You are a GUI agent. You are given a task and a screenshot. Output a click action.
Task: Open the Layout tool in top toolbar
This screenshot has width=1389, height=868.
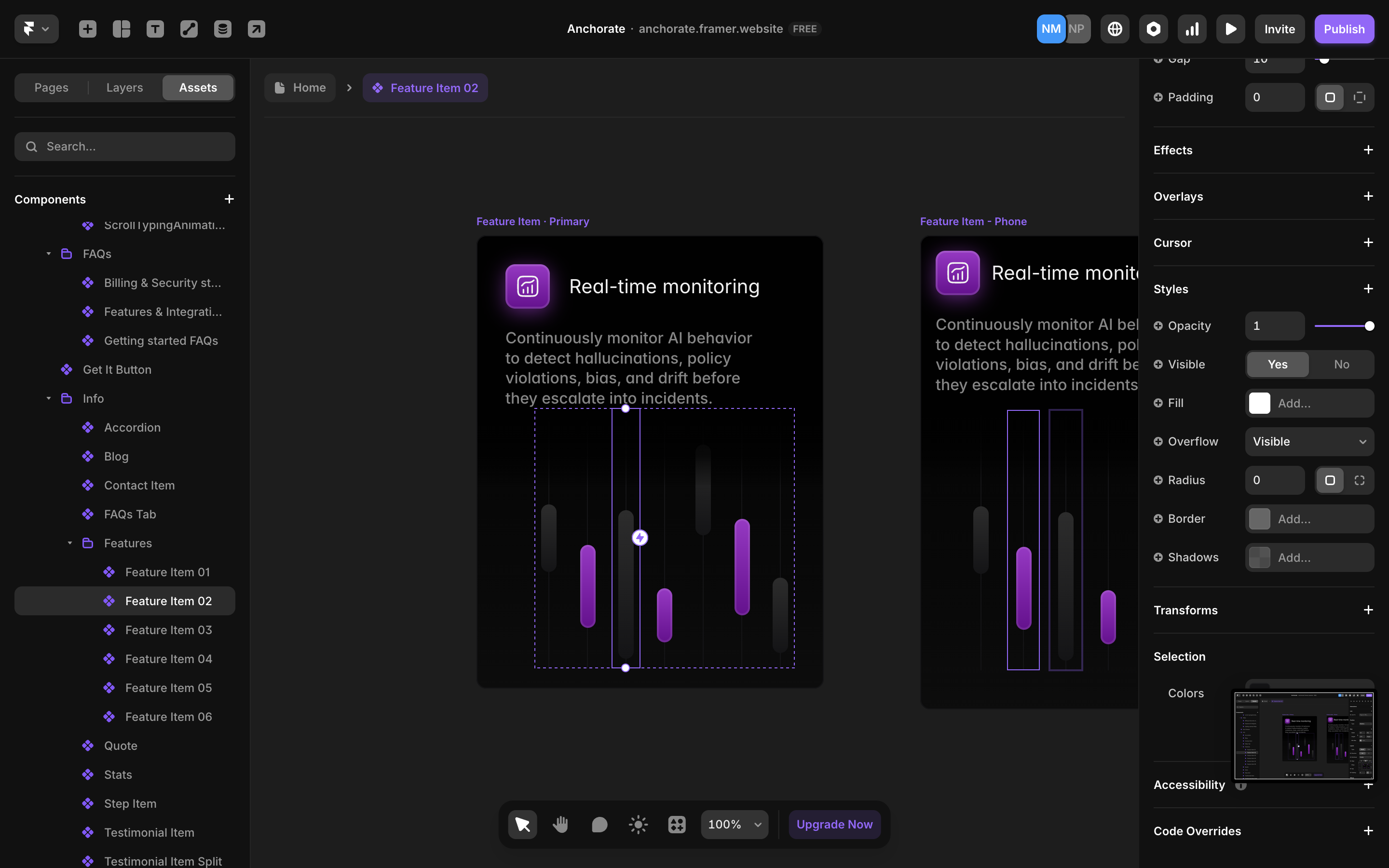click(121, 29)
